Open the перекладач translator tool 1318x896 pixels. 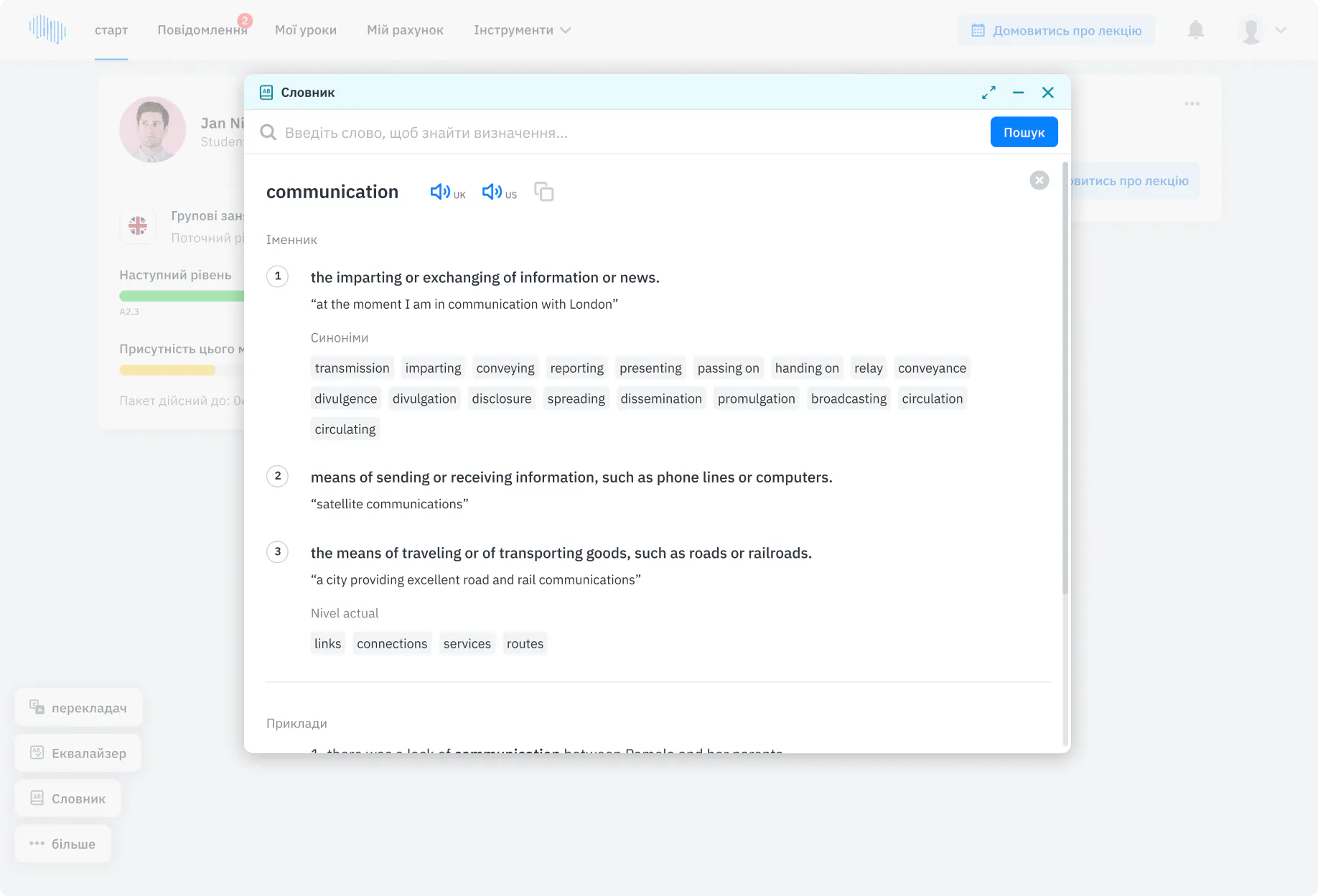pyautogui.click(x=78, y=708)
